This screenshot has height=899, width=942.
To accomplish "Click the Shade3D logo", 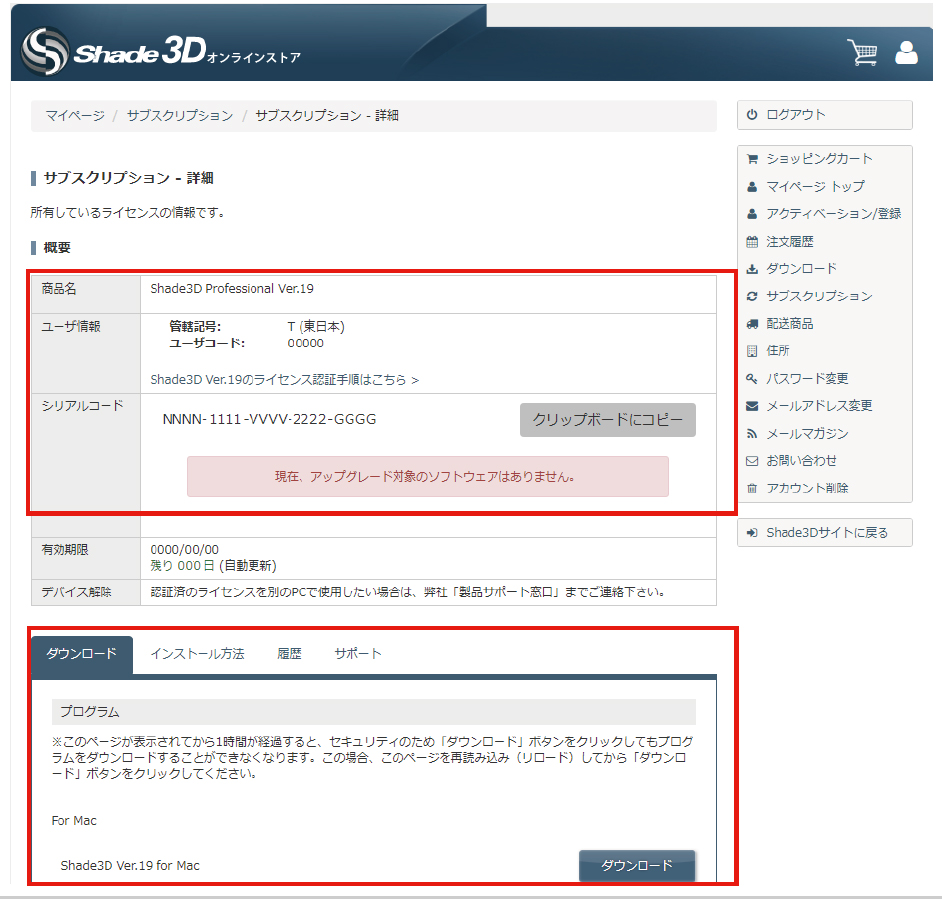I will click(x=161, y=52).
